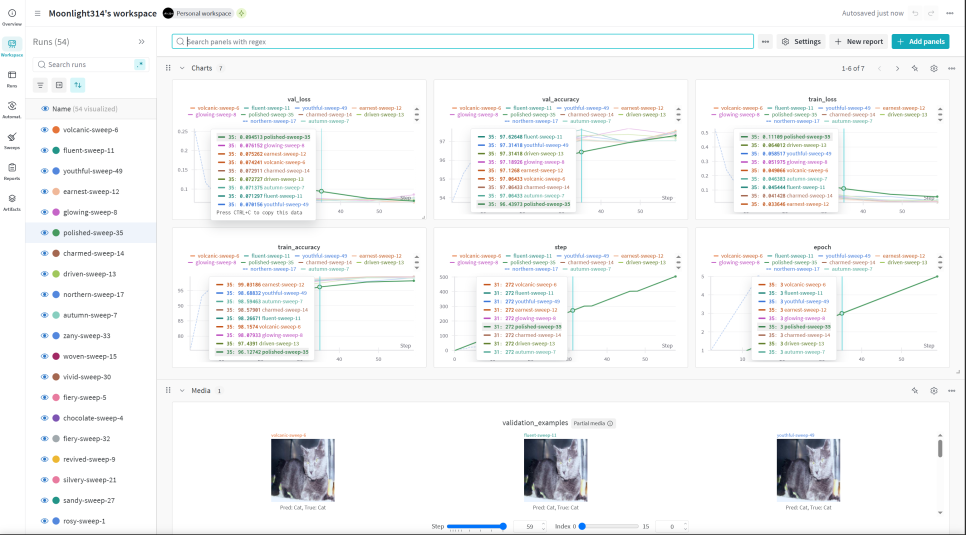Click Add panels button
Viewport: 966px width, 535px height.
(920, 41)
